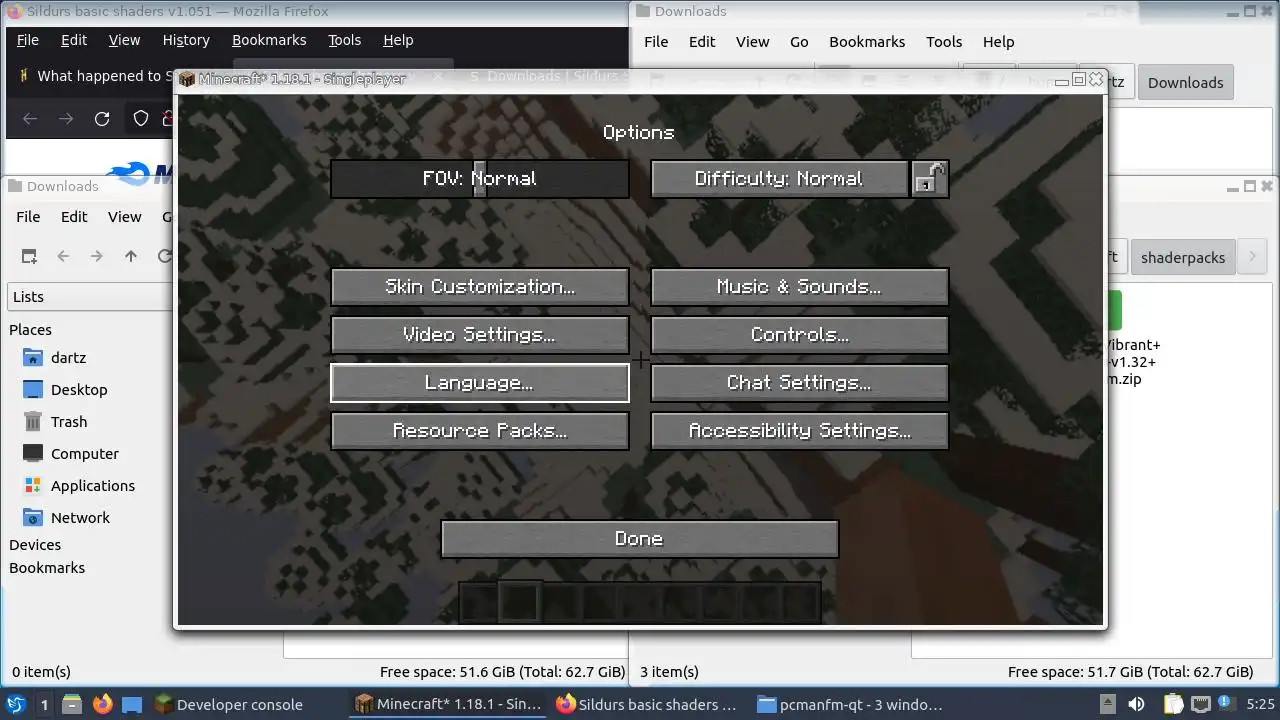Select Computer in Places sidebar

(x=85, y=454)
